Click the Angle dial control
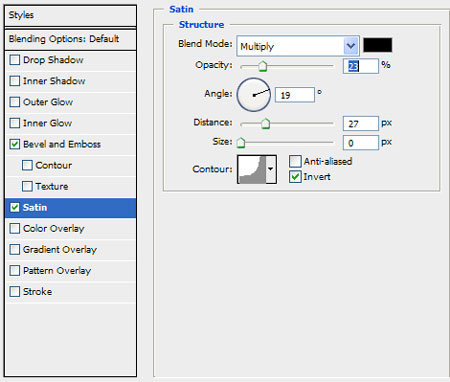The width and height of the screenshot is (450, 382). click(254, 95)
